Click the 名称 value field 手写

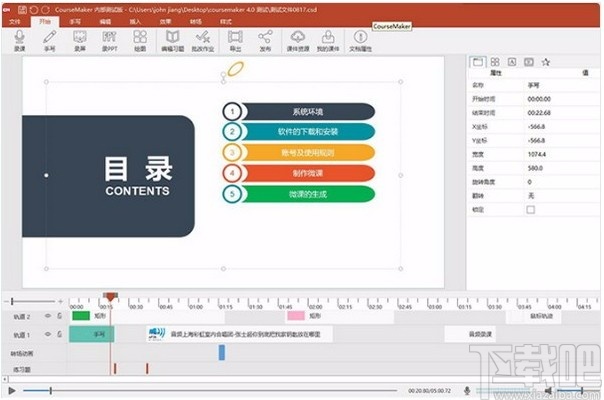click(561, 85)
